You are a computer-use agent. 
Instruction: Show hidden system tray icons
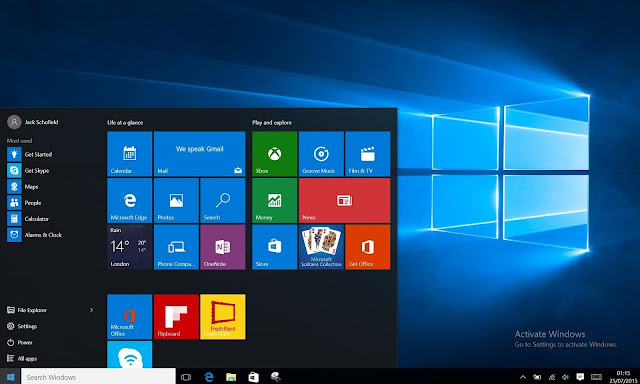pos(522,377)
